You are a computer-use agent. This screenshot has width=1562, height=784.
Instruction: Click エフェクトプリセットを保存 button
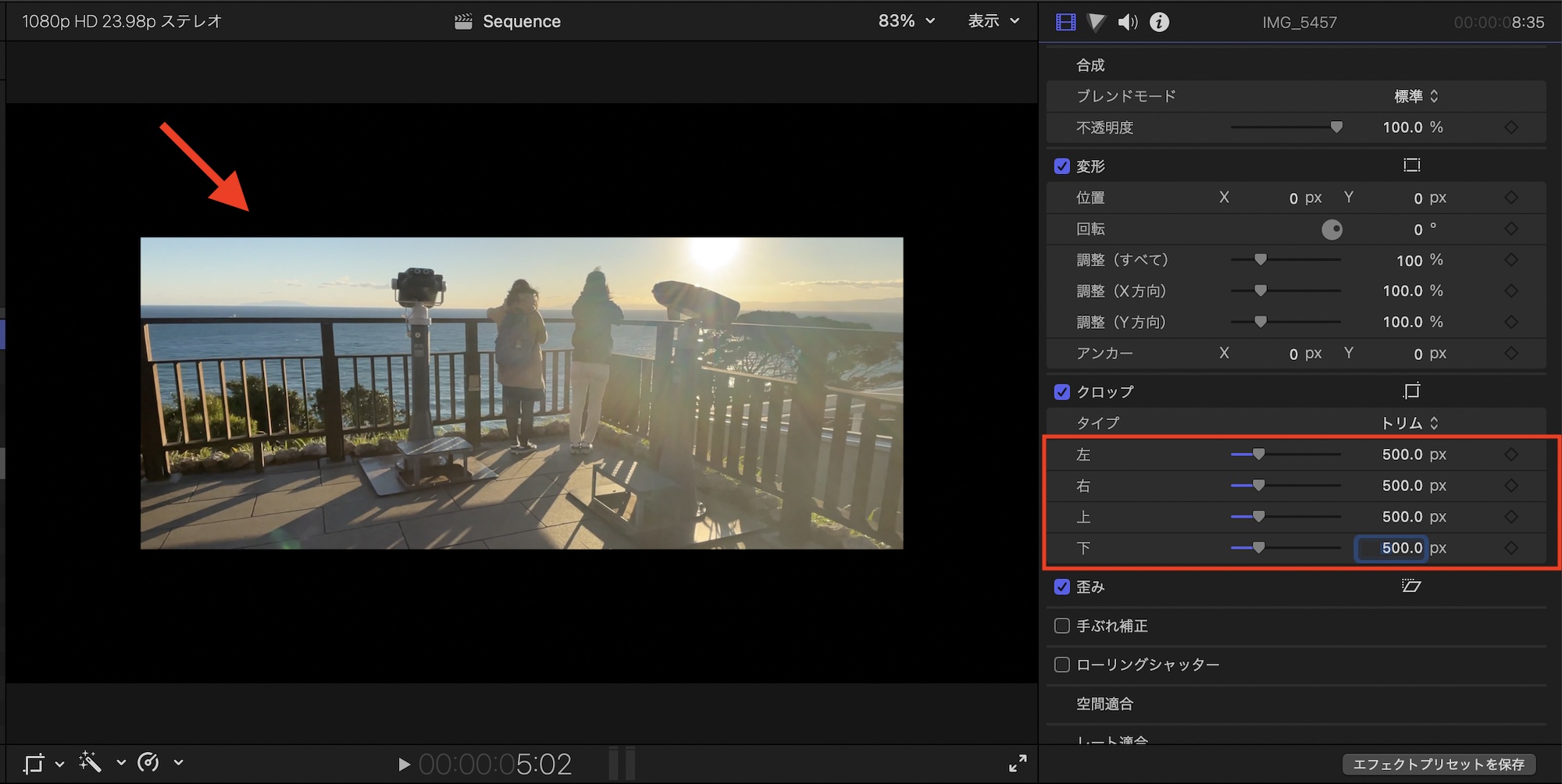1439,764
